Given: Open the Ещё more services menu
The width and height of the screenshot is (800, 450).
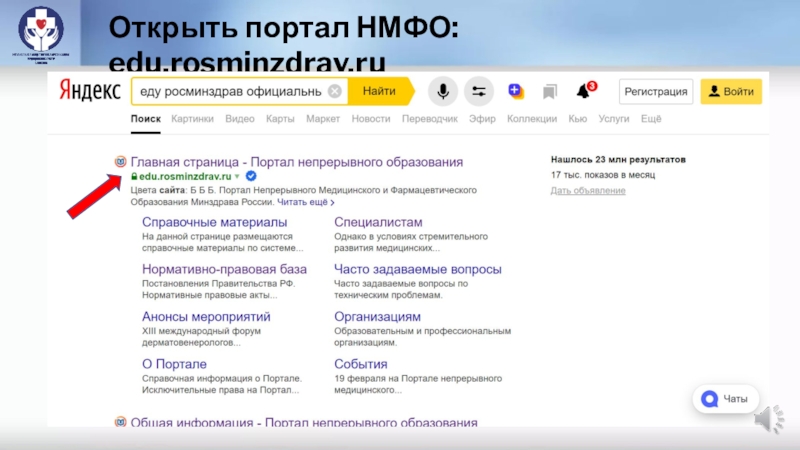Looking at the screenshot, I should pyautogui.click(x=651, y=118).
